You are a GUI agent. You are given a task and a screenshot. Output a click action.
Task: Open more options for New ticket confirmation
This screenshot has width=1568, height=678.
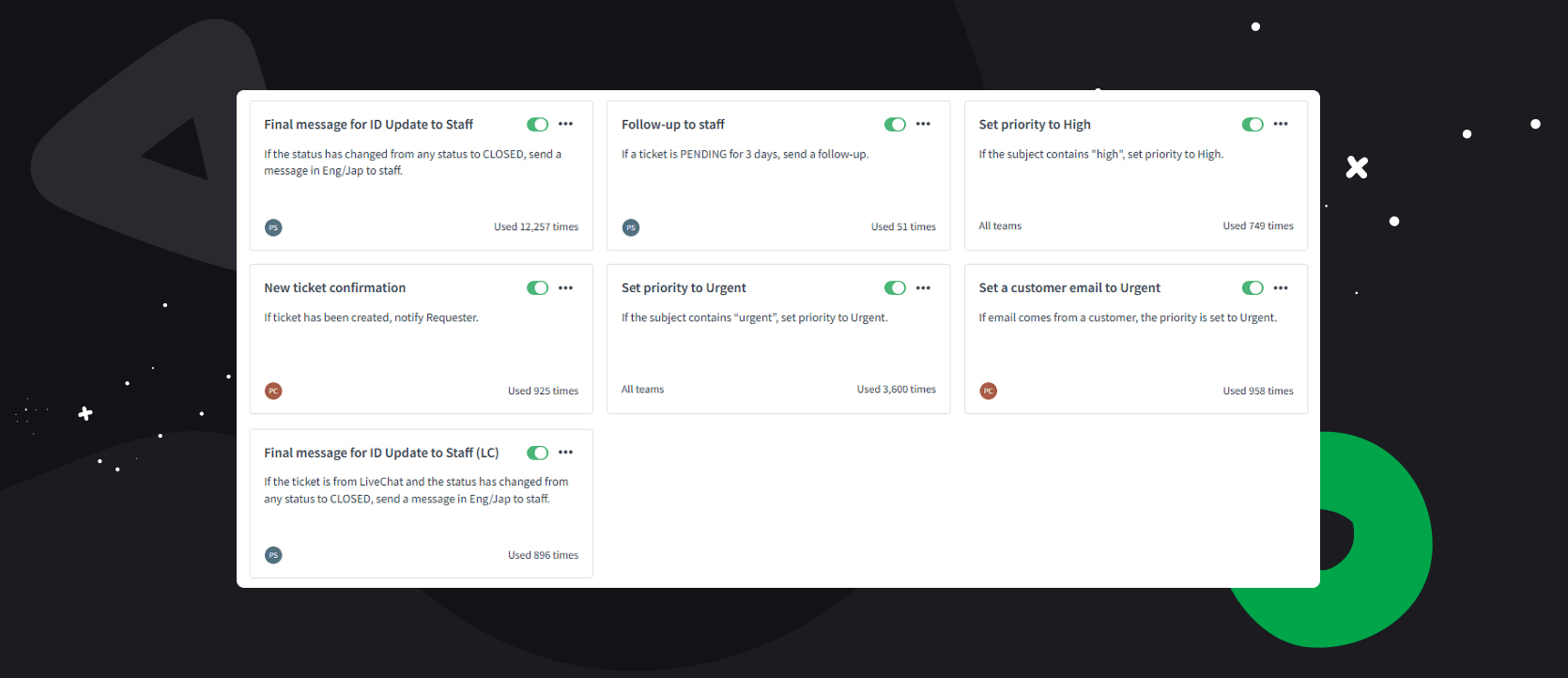[565, 288]
